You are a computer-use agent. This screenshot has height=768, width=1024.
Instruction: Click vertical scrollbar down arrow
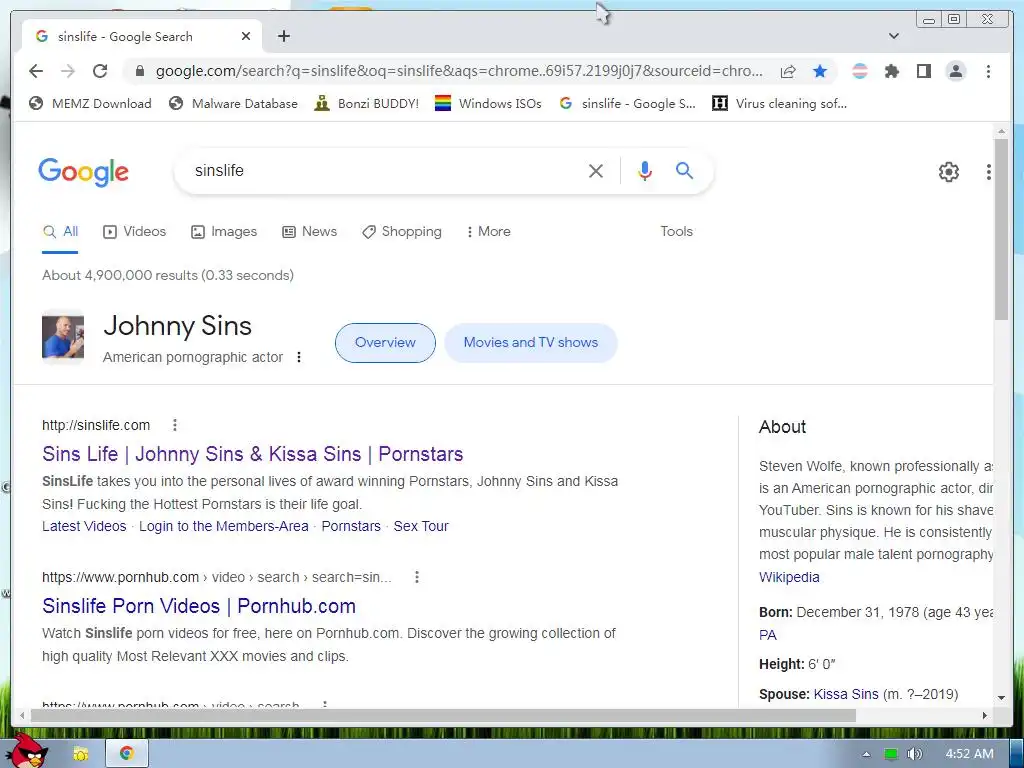click(1001, 697)
